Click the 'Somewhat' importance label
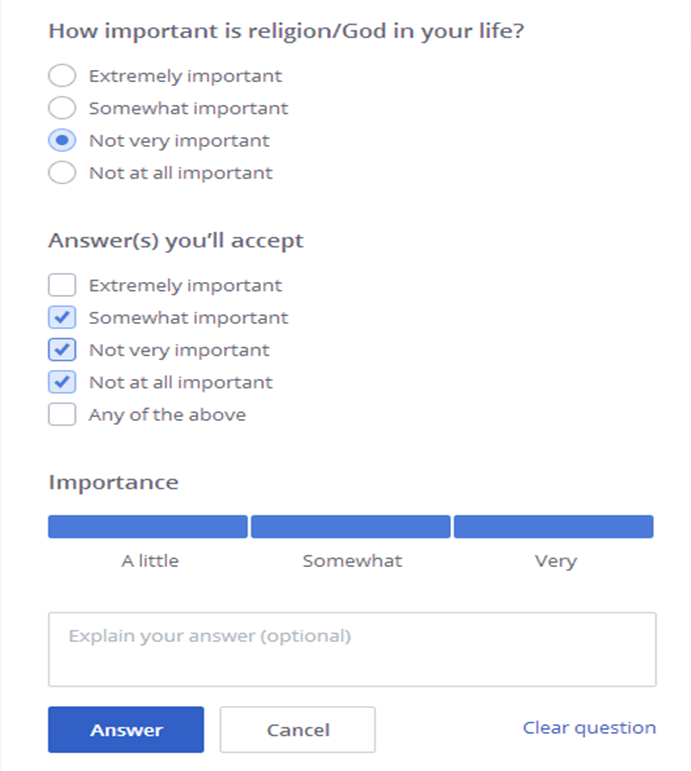 tap(352, 561)
